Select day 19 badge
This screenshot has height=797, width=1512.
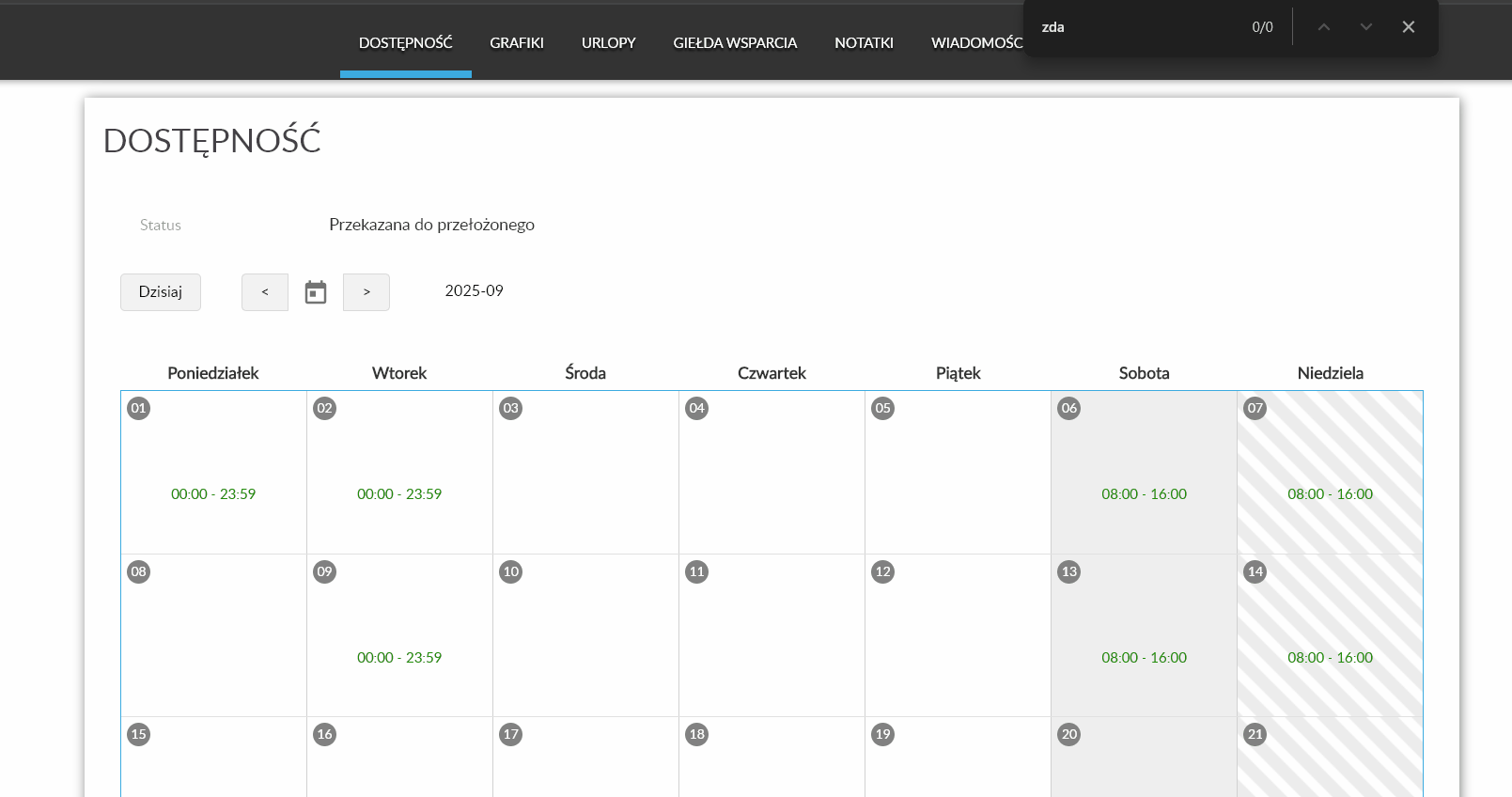[x=882, y=734]
